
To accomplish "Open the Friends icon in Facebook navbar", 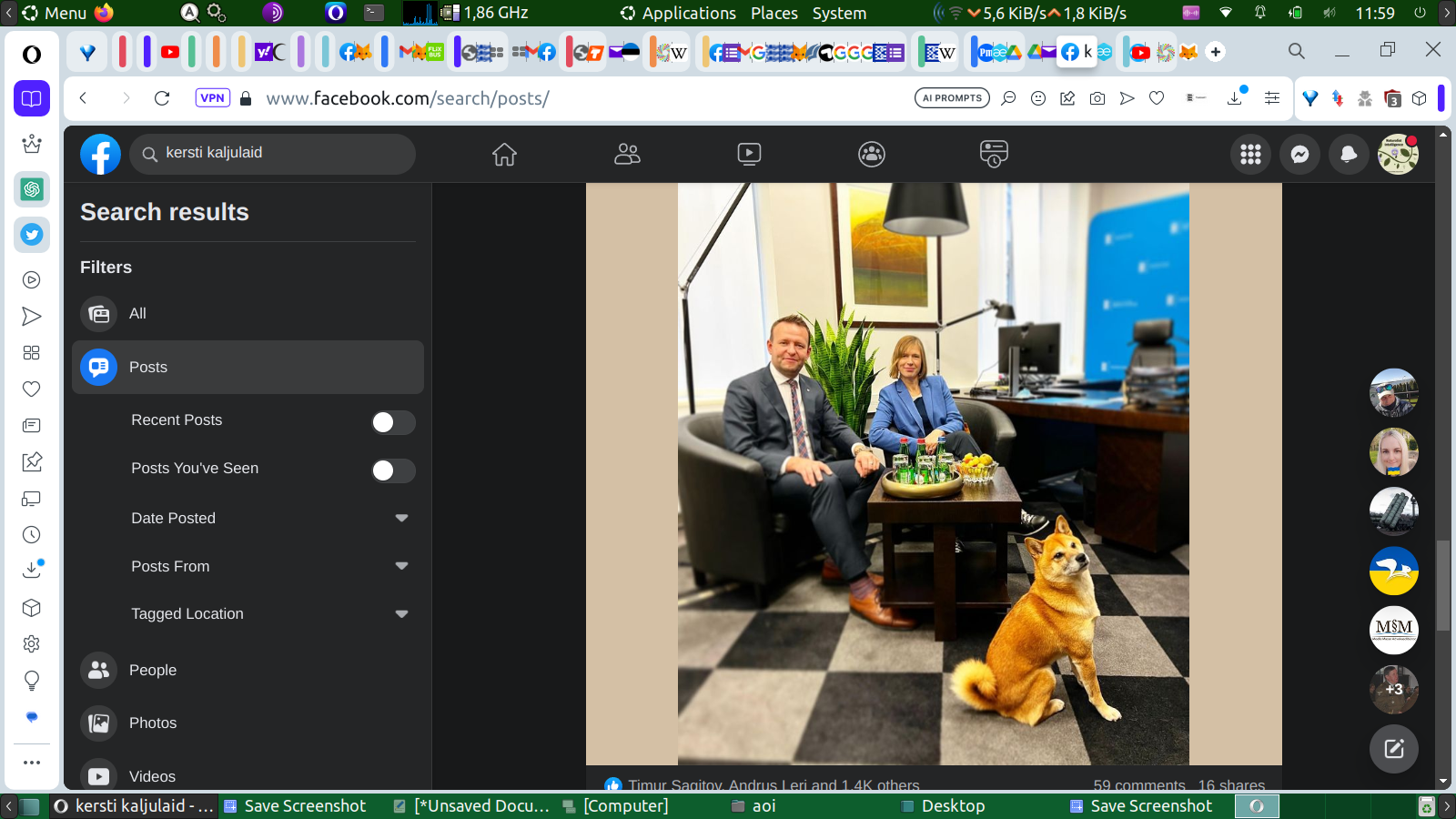I will pyautogui.click(x=627, y=155).
